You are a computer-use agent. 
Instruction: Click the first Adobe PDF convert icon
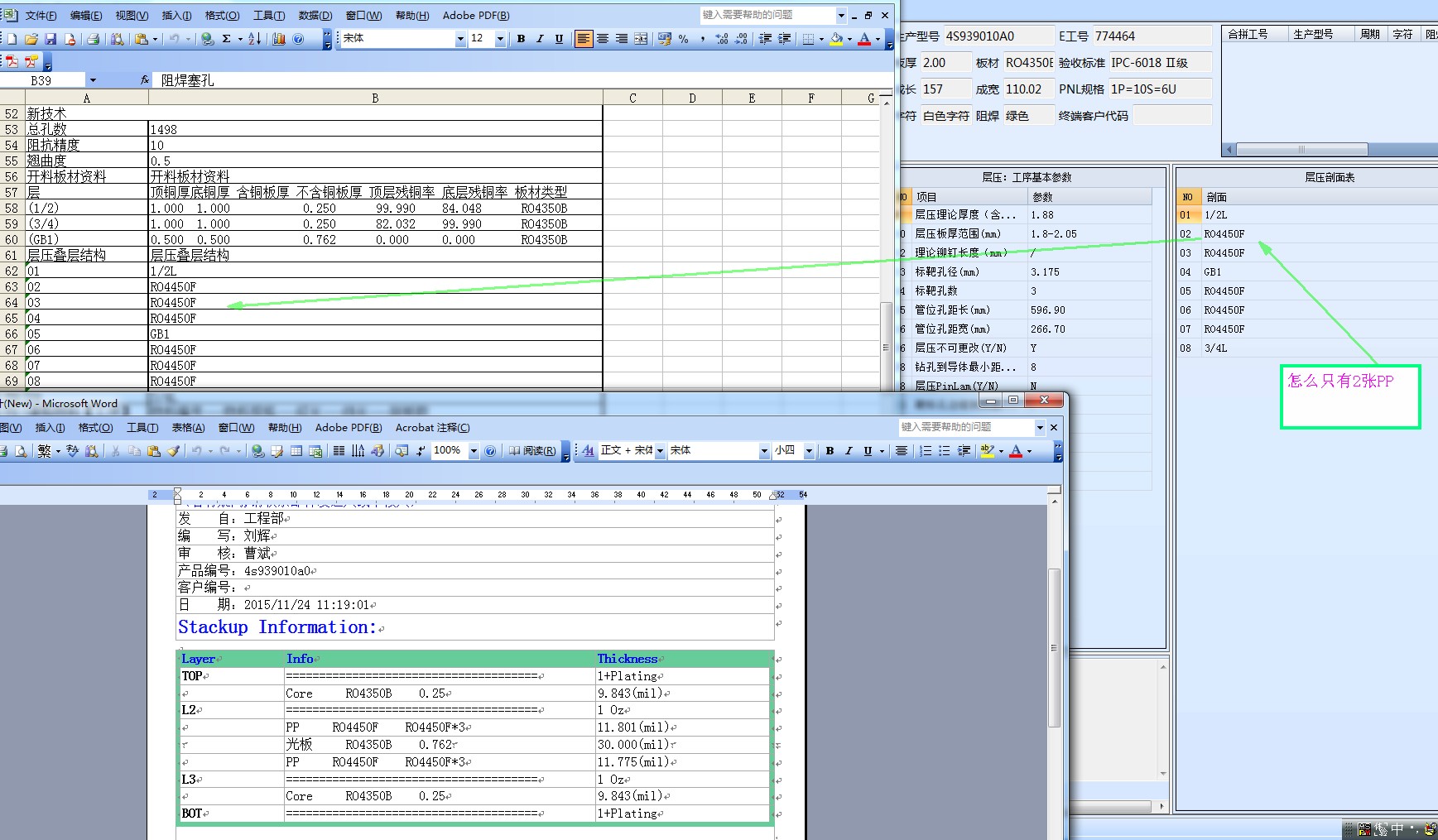(12, 61)
